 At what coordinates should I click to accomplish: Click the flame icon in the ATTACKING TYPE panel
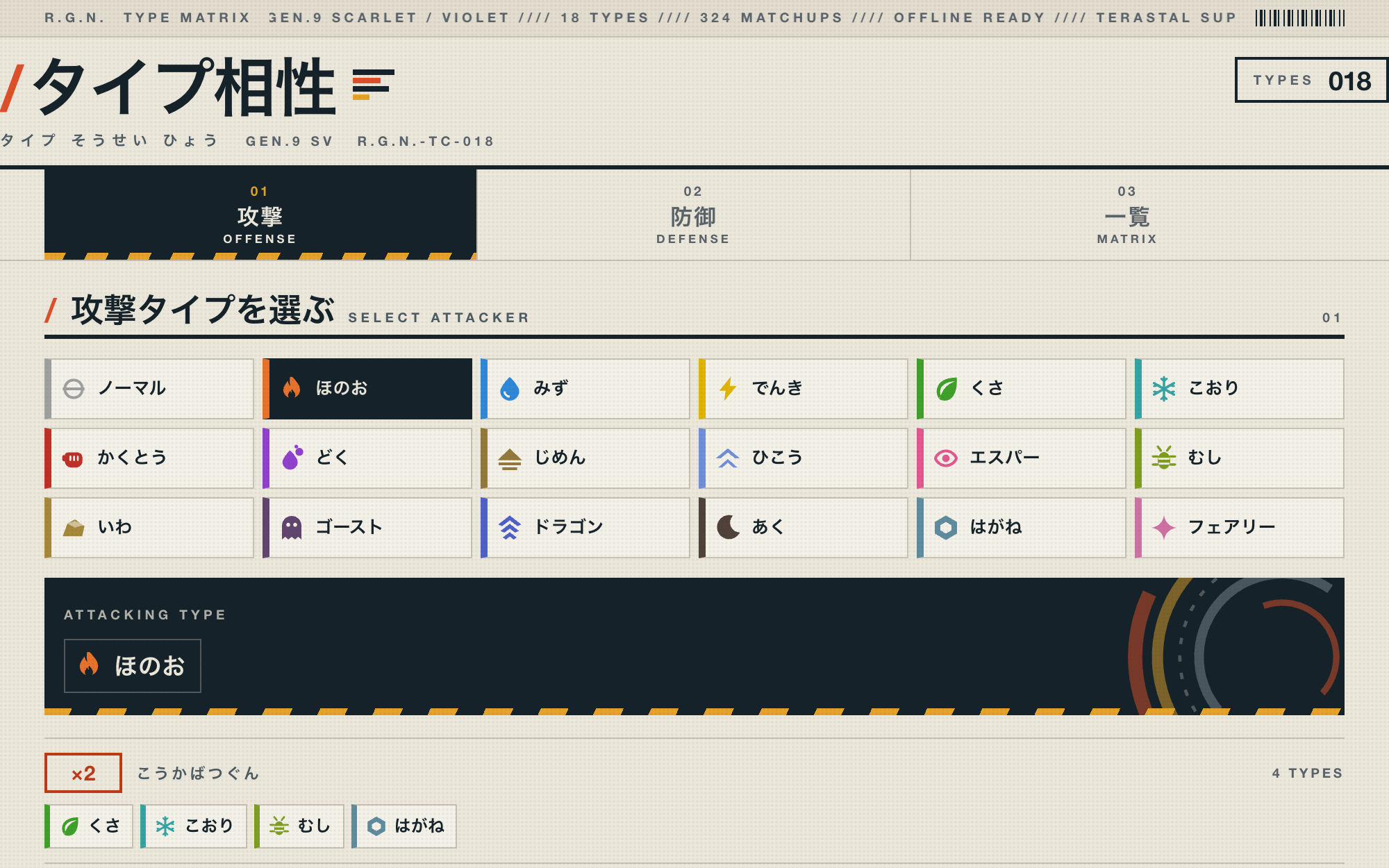click(x=89, y=665)
